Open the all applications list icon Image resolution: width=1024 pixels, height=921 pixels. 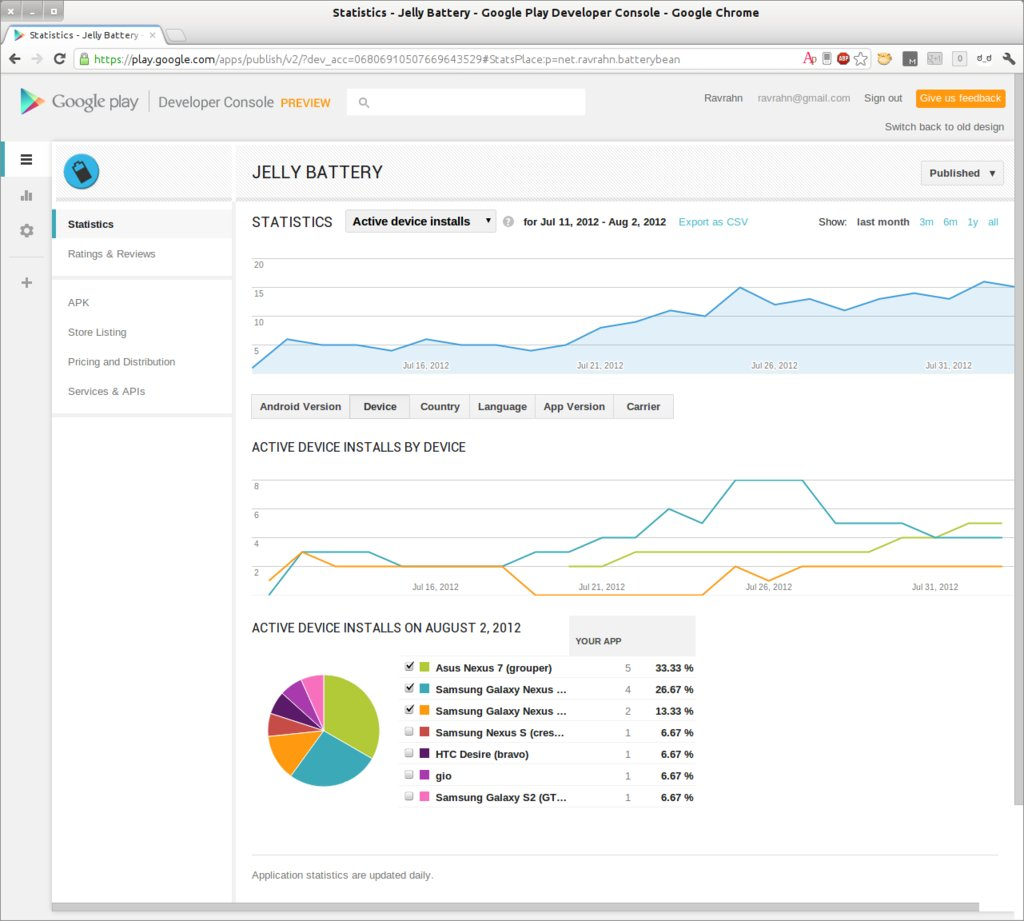(26, 159)
